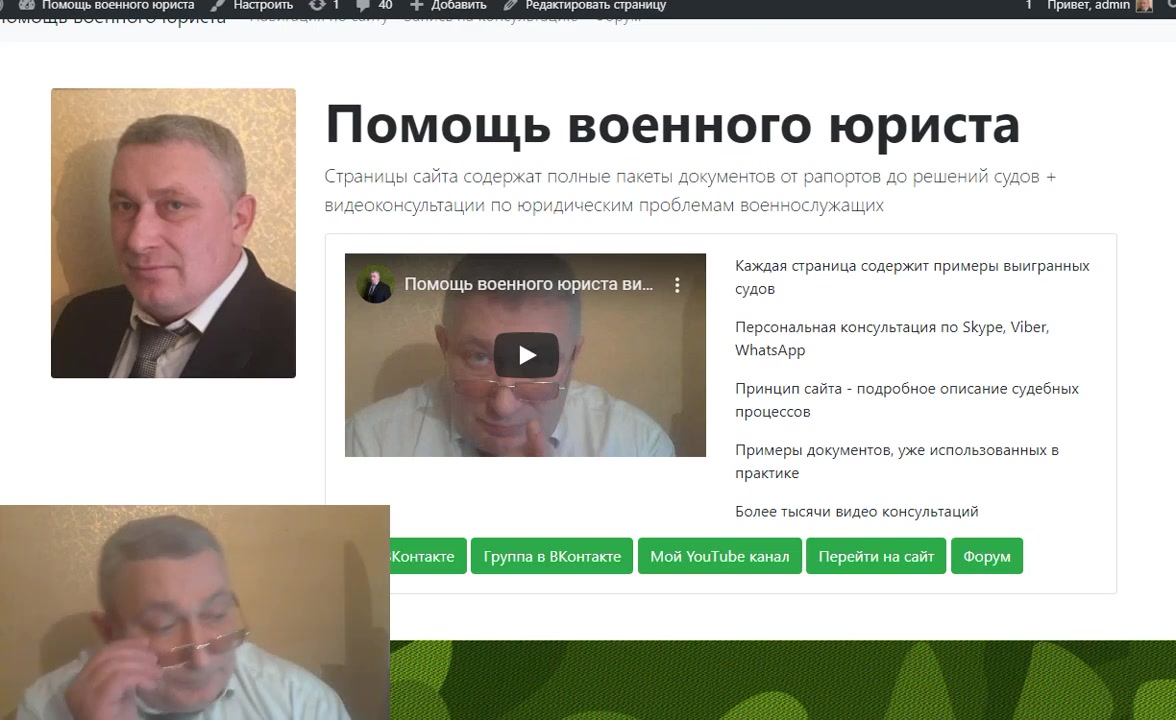Click text 'Каждая страница содержит примеры выигранных судов'
This screenshot has width=1176, height=720.
click(x=912, y=278)
